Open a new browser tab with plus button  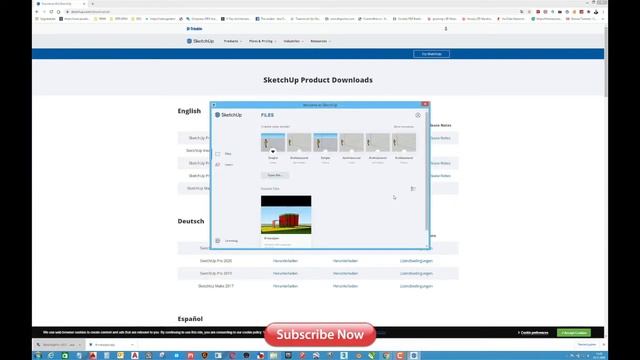coord(93,4)
